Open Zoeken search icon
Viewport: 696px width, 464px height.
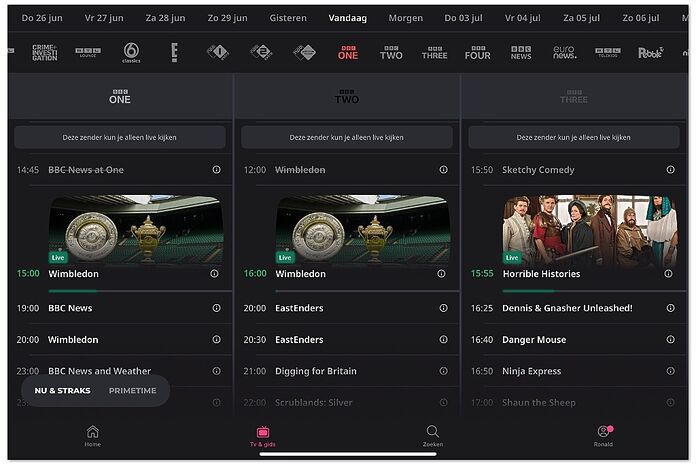pos(433,436)
